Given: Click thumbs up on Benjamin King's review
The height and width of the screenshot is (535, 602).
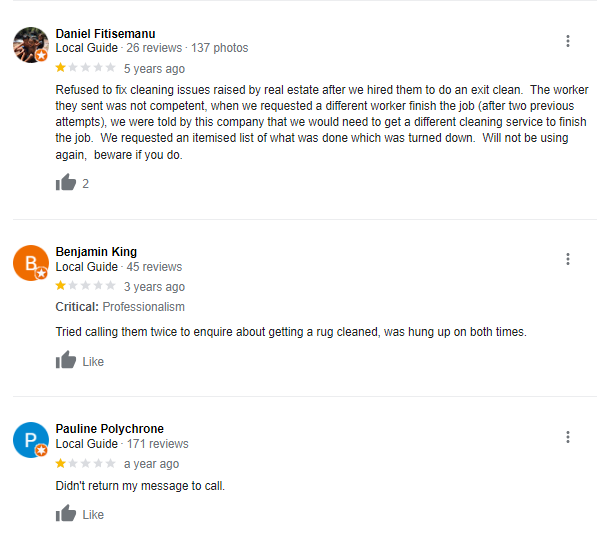Looking at the screenshot, I should coord(66,360).
